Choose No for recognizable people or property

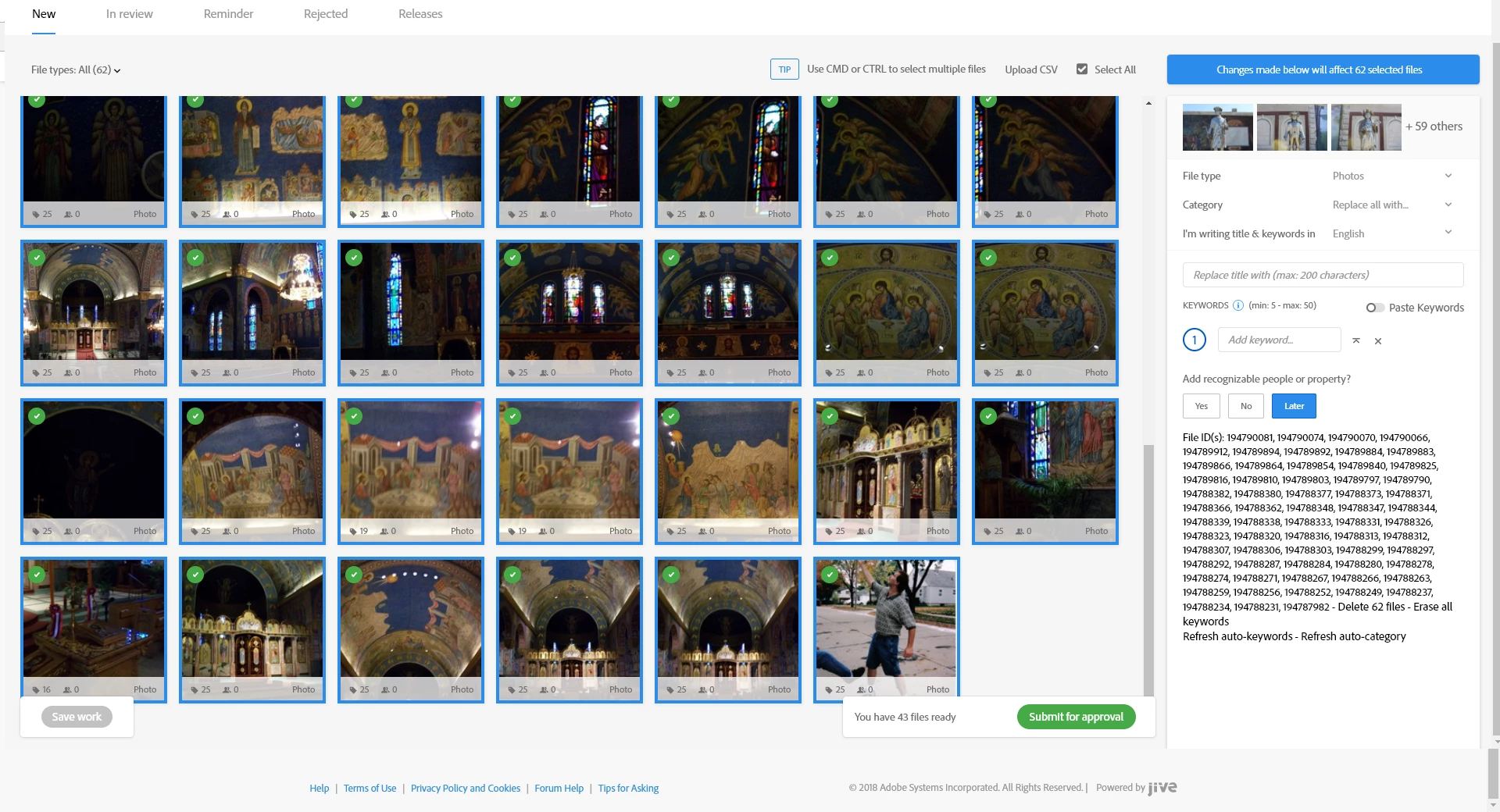point(1246,406)
